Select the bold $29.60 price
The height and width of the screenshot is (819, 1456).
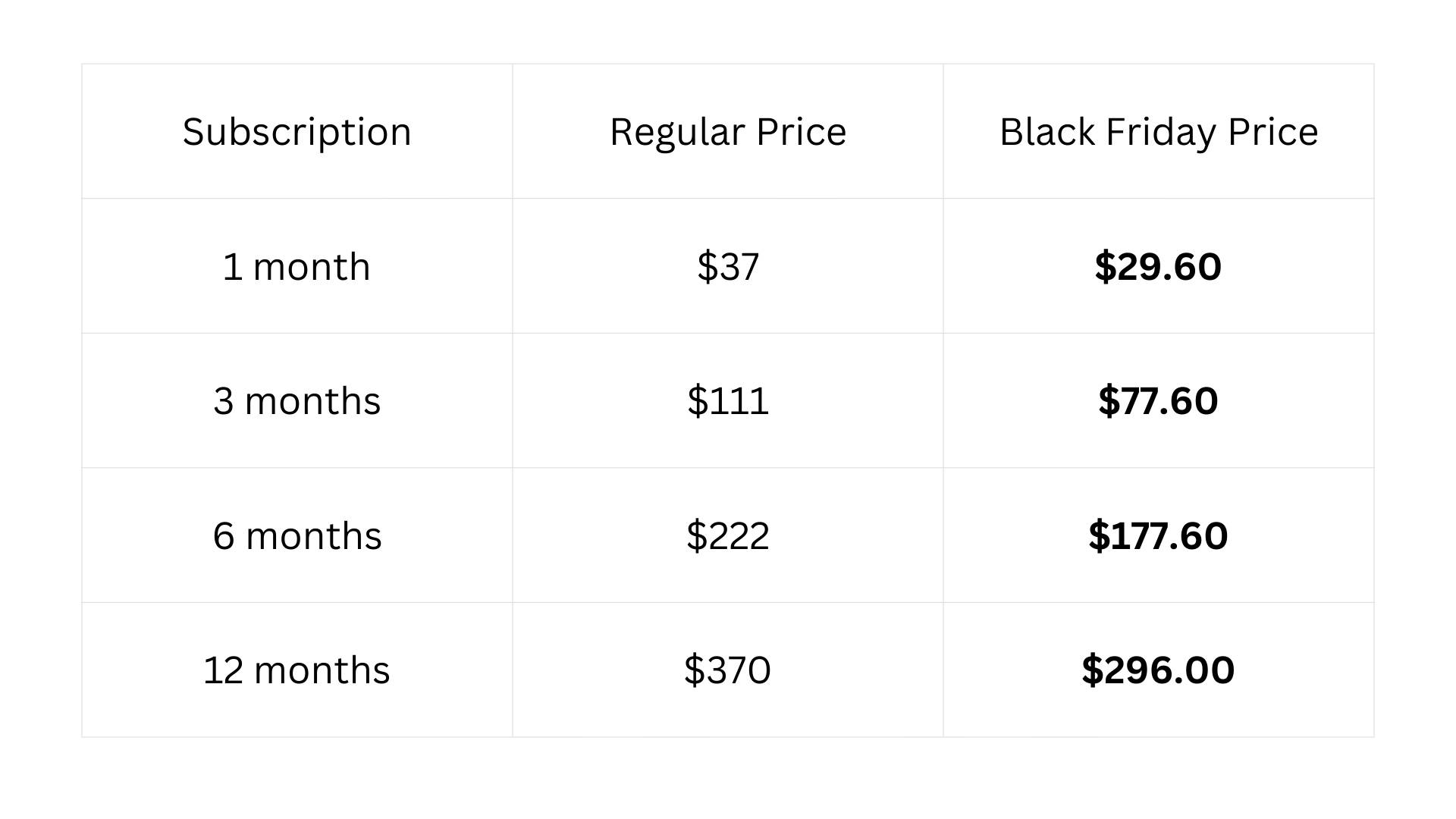pyautogui.click(x=1158, y=267)
